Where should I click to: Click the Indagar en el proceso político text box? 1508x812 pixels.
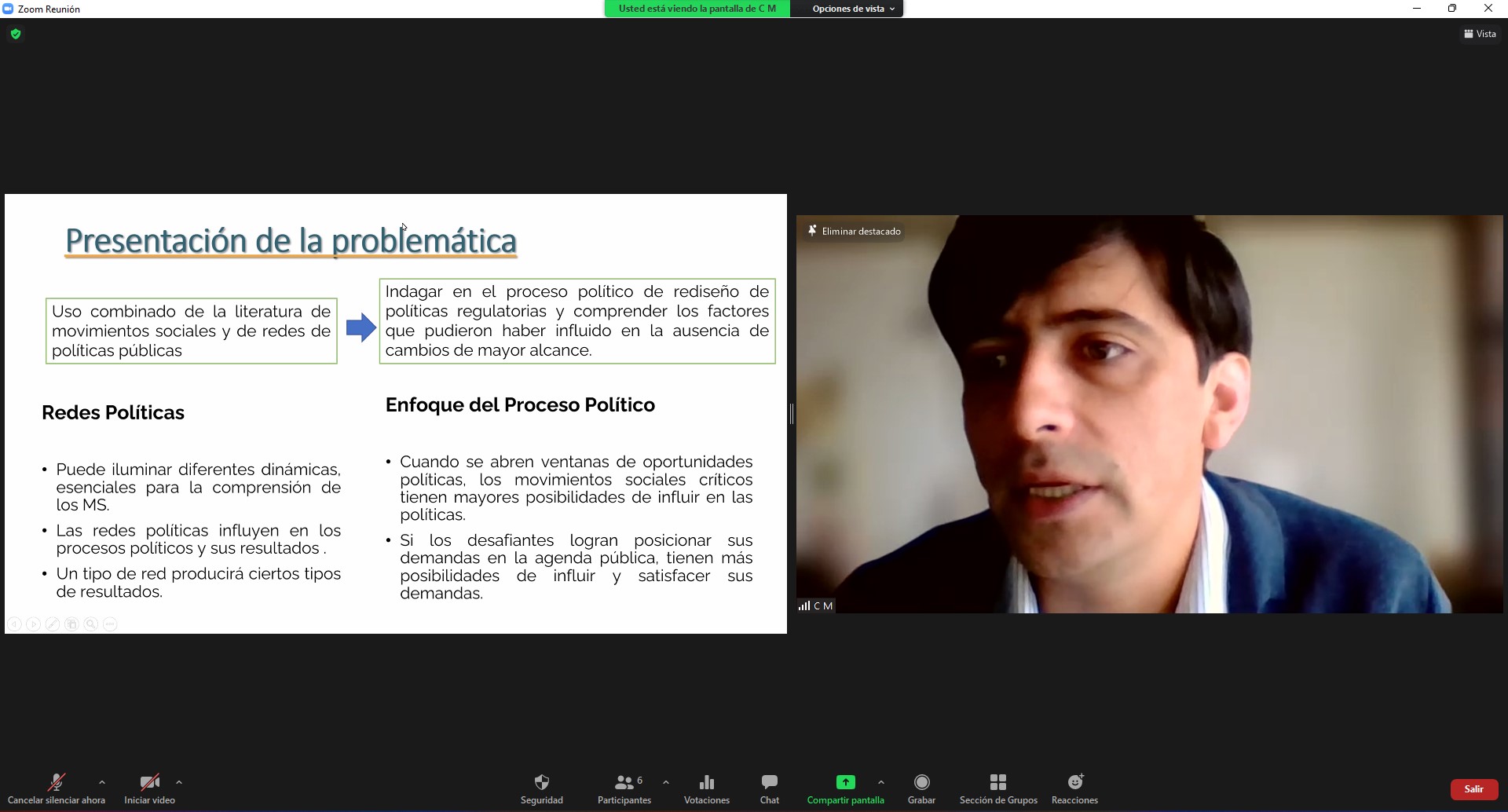point(577,321)
